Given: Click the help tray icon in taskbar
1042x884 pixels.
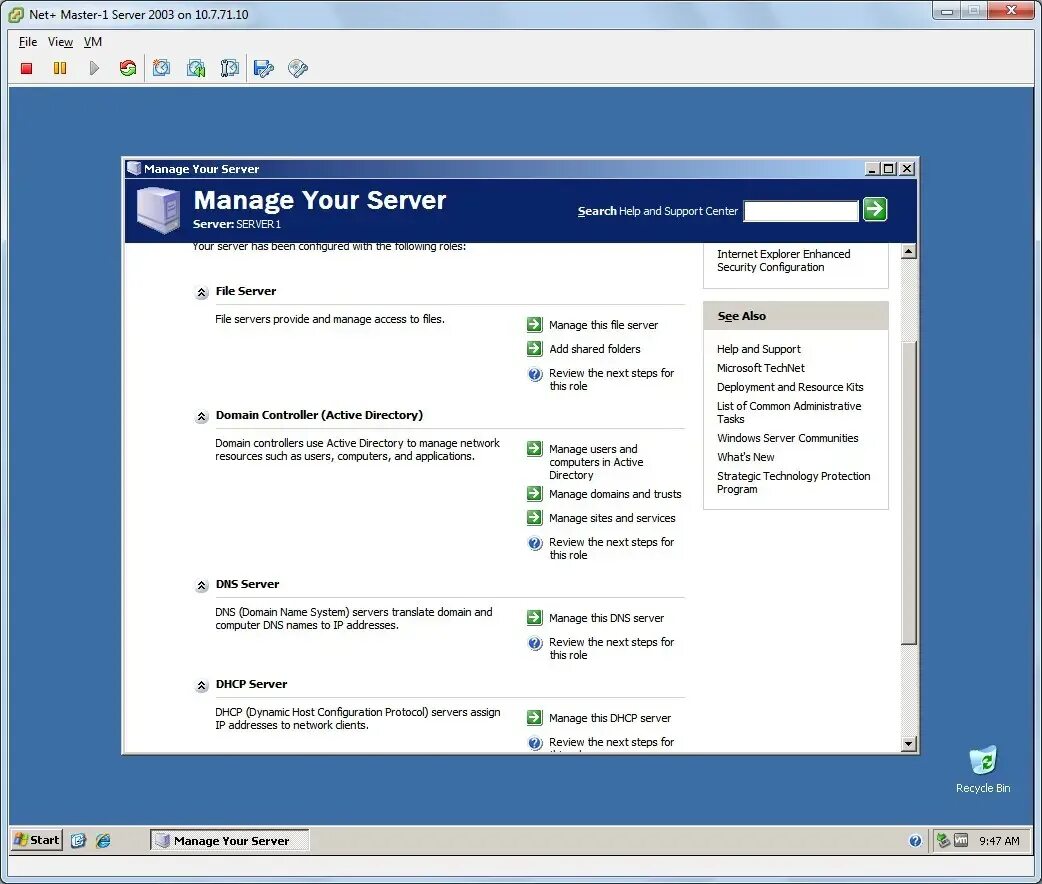Looking at the screenshot, I should (x=915, y=841).
